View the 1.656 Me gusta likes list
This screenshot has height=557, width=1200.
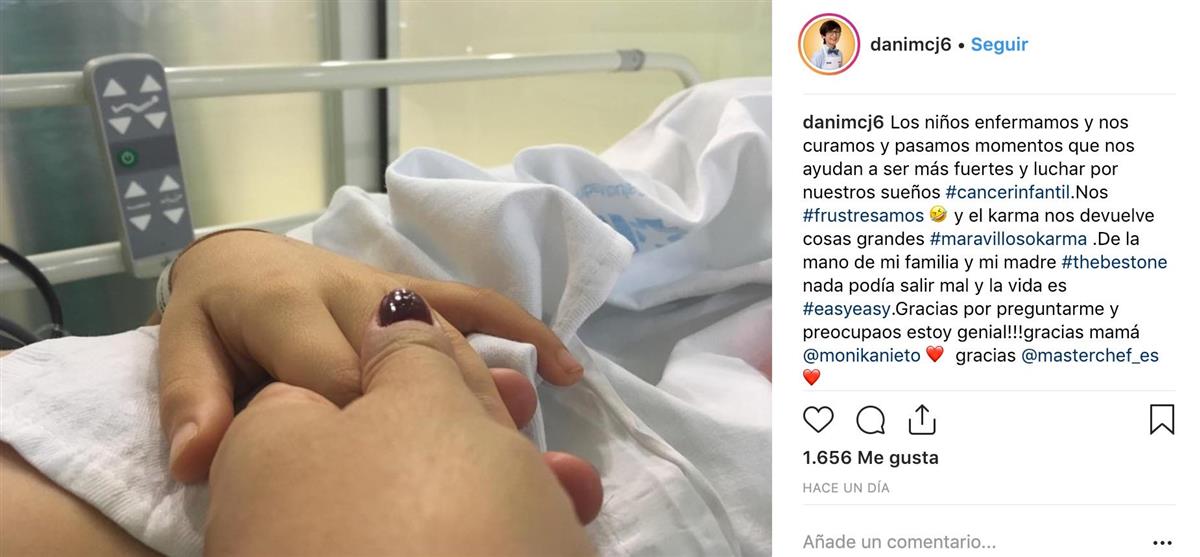coord(871,458)
